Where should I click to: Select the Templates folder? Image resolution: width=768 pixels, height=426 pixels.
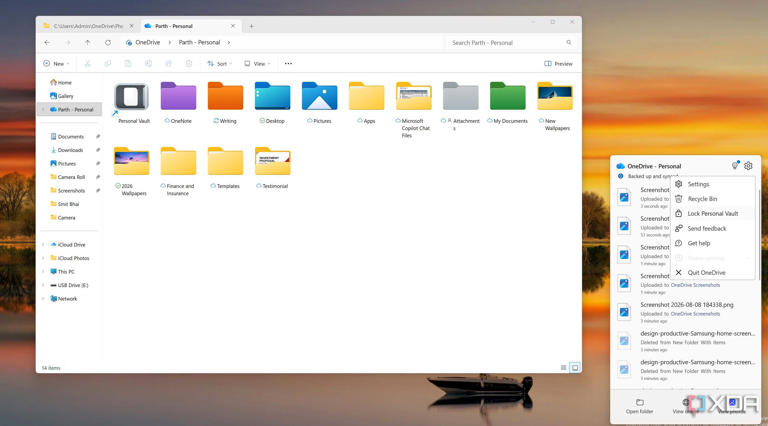(x=225, y=167)
